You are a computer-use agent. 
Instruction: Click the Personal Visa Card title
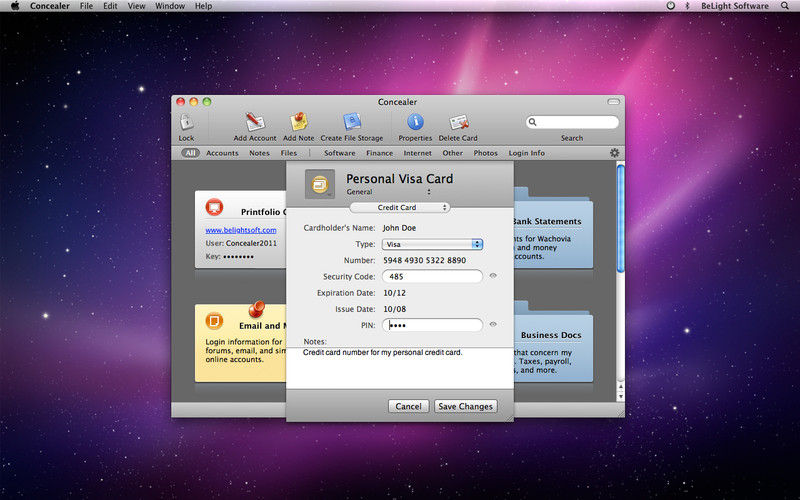pos(399,179)
